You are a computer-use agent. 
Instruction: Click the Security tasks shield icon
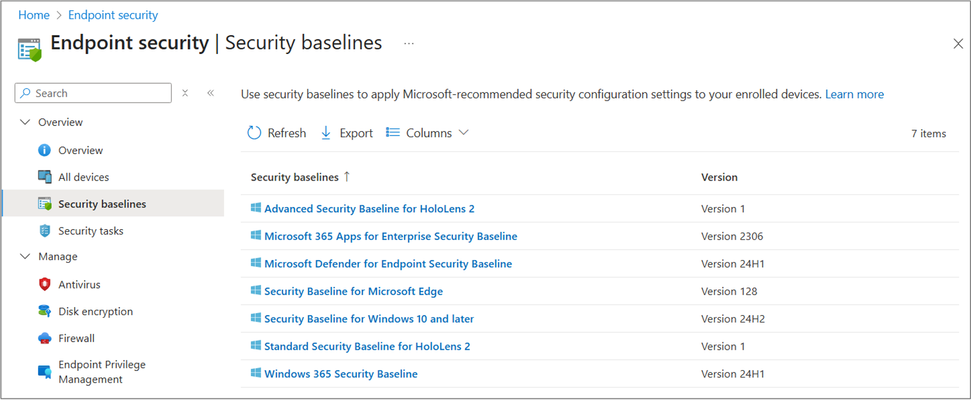click(44, 231)
